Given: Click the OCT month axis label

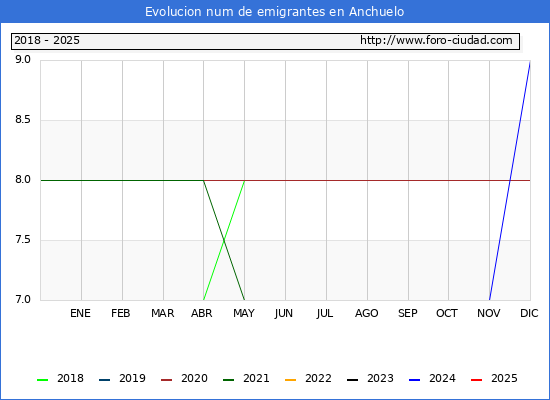Looking at the screenshot, I should click(447, 313).
